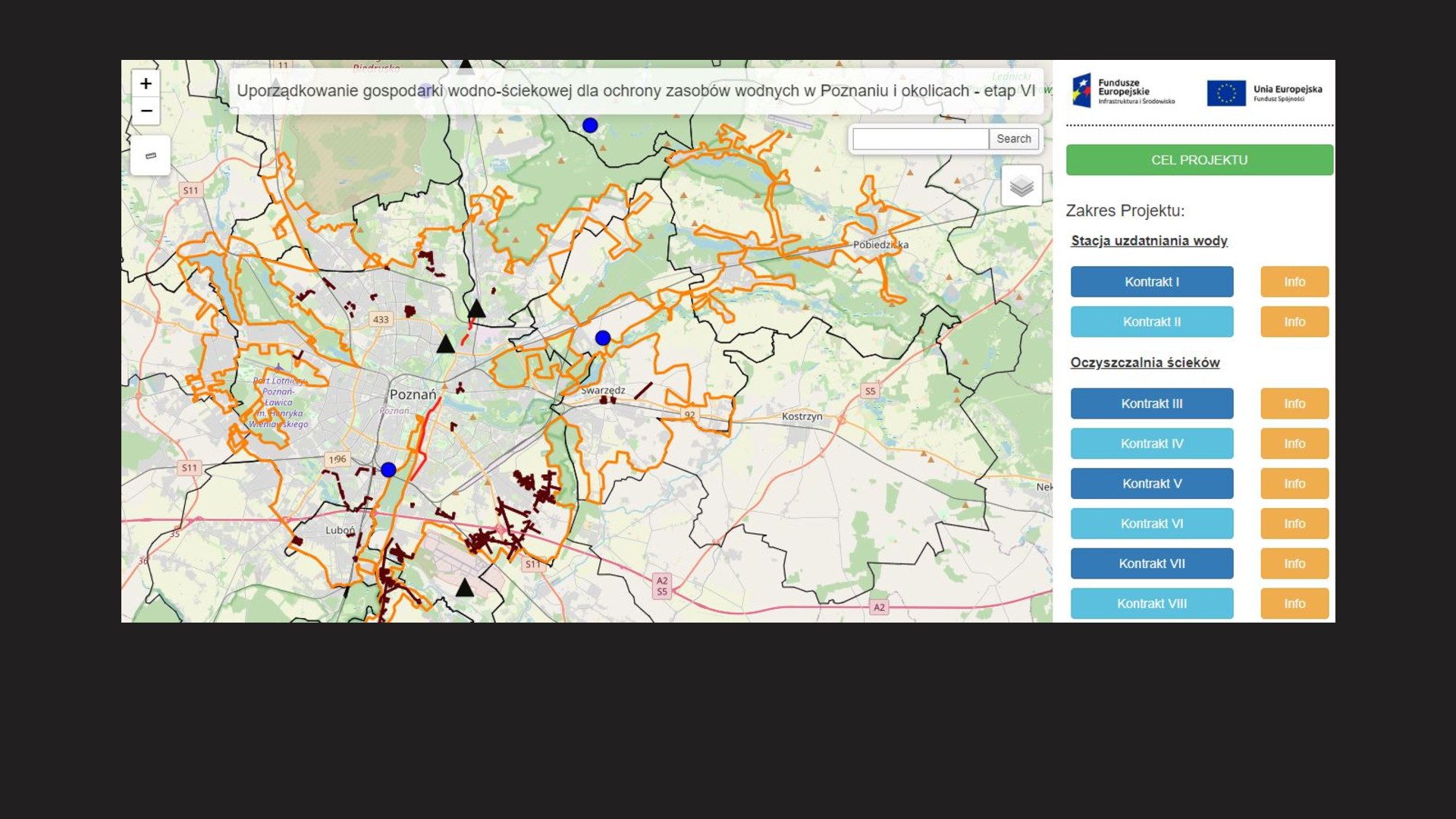Click the A2 road shield at the map bottom
The height and width of the screenshot is (819, 1456).
(x=879, y=608)
